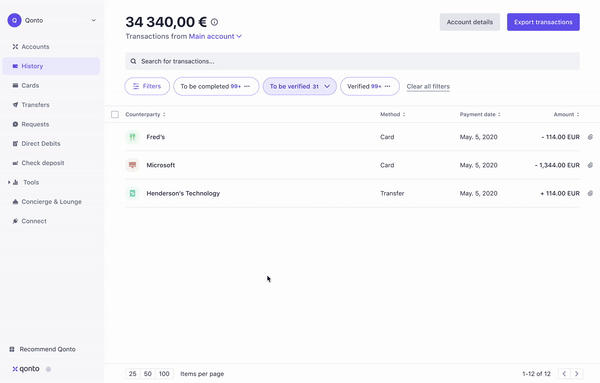
Task: Open the Filters button
Action: (147, 86)
